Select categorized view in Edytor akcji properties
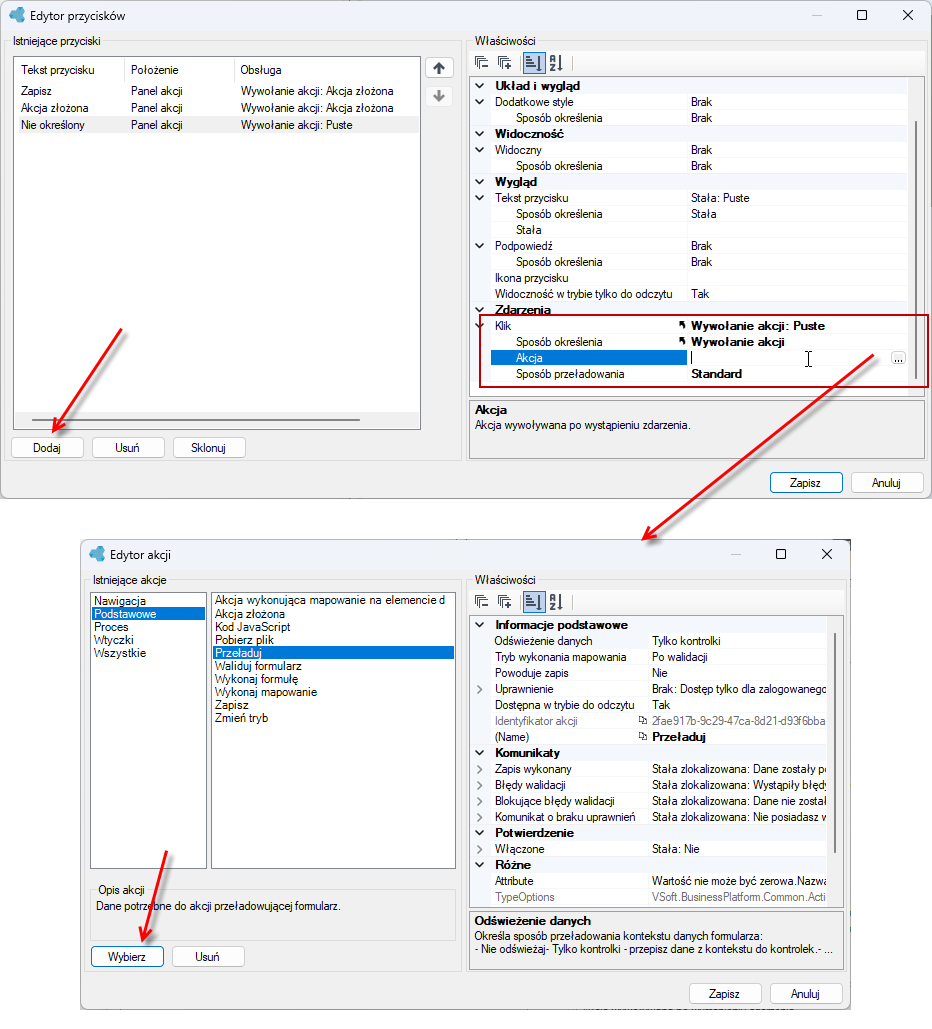This screenshot has height=1029, width=932. tap(533, 602)
